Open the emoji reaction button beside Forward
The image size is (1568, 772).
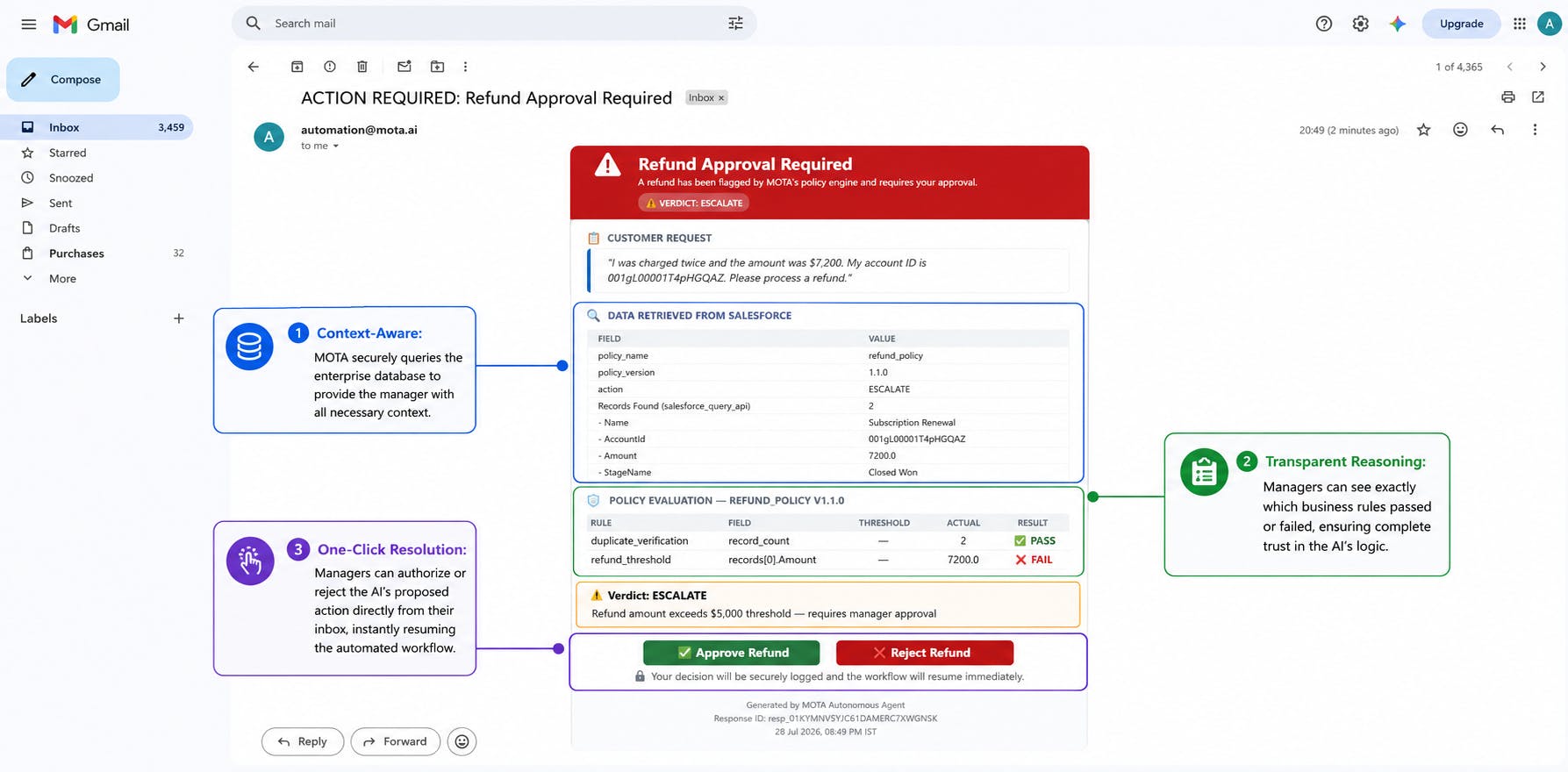pos(462,741)
